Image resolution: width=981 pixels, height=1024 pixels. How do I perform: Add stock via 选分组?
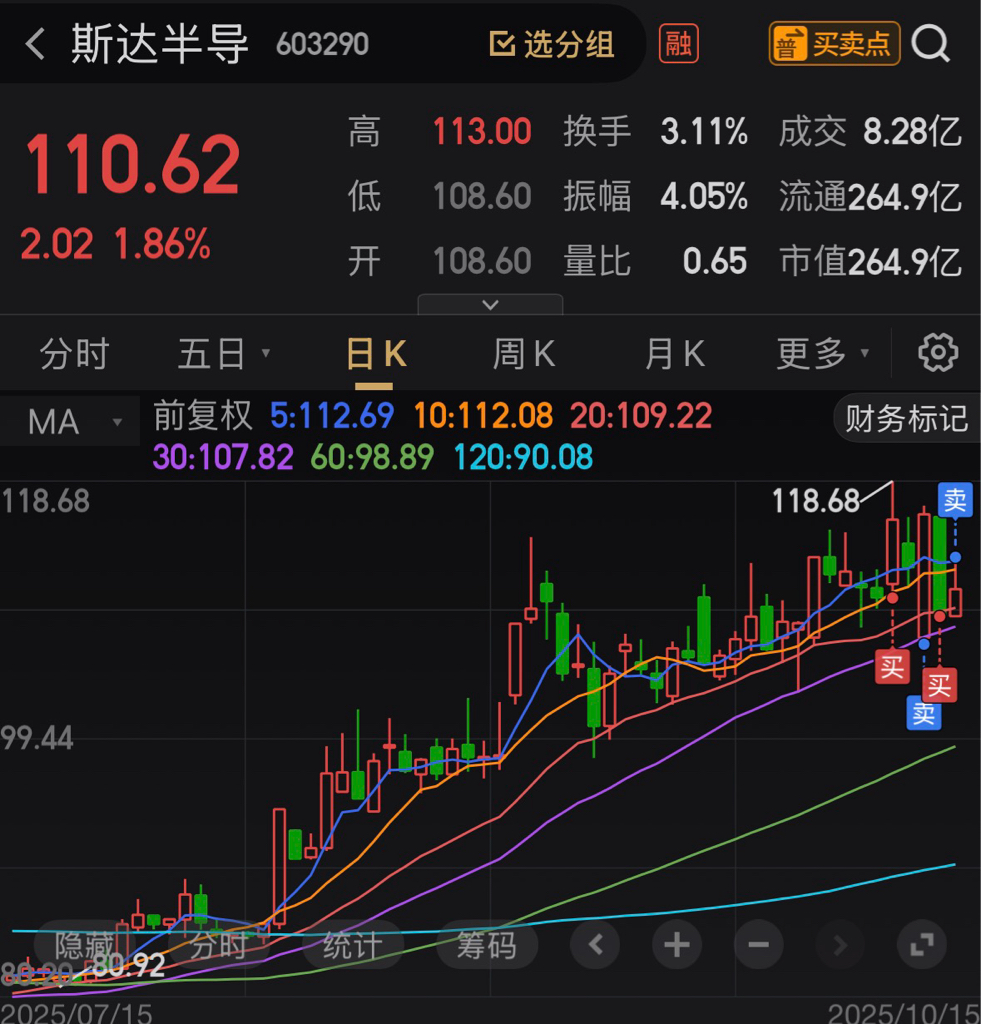(552, 44)
